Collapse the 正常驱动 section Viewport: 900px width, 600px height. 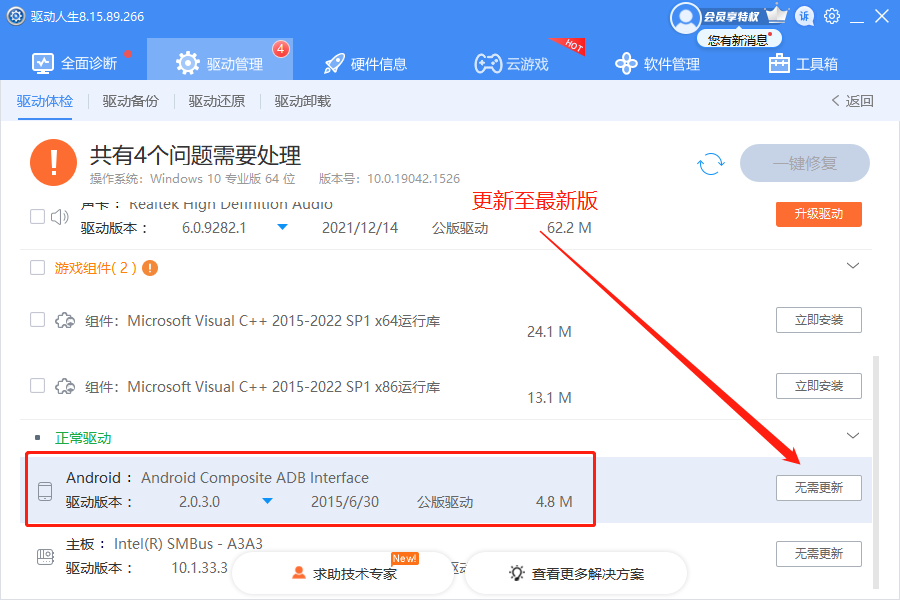pyautogui.click(x=853, y=436)
